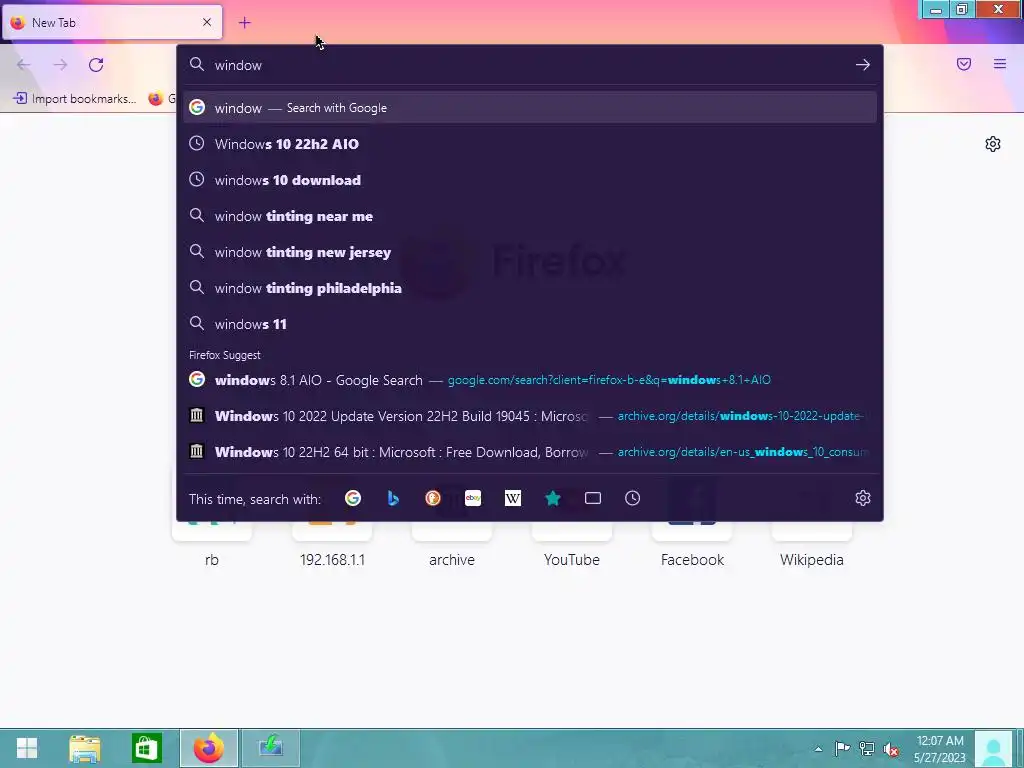Search this time with Google icon
1024x768 pixels.
353,498
